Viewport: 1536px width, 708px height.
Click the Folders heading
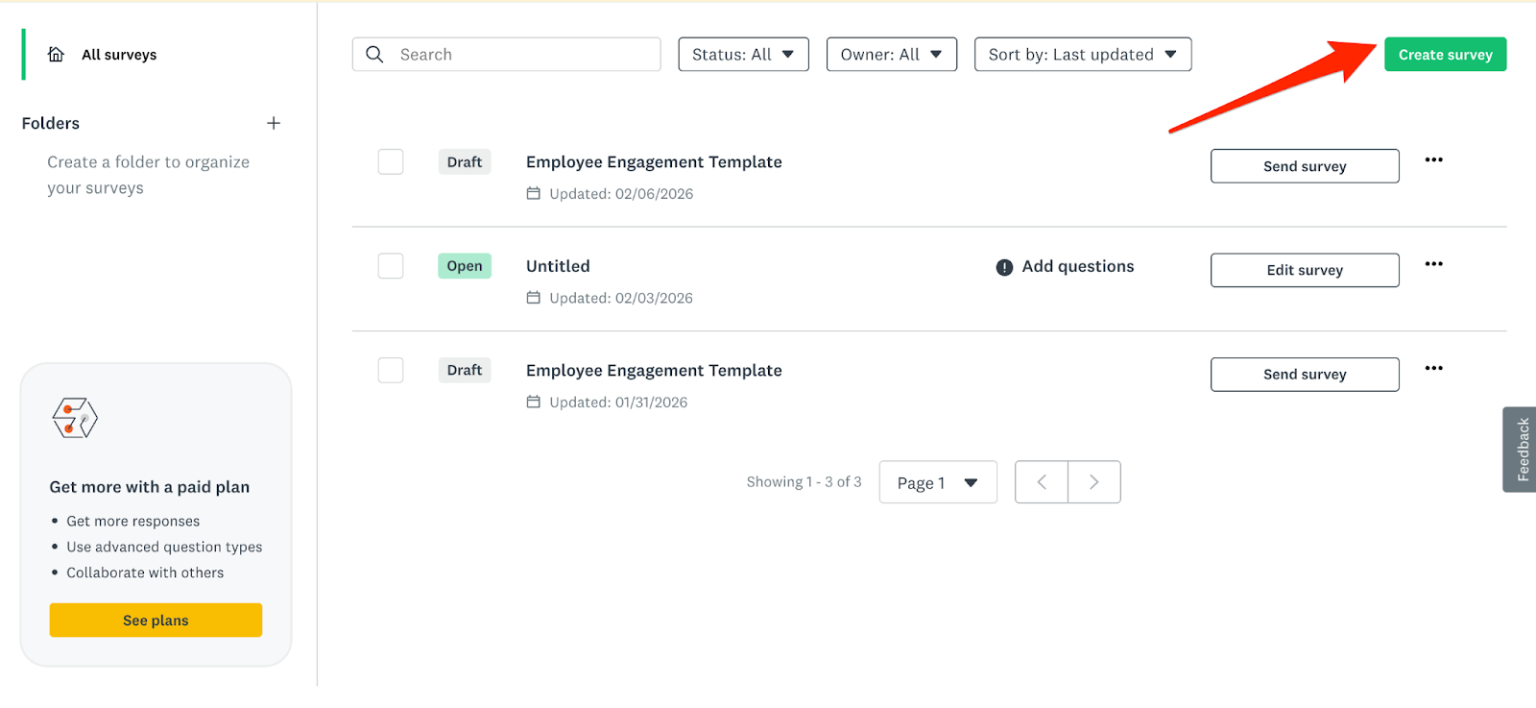(50, 123)
